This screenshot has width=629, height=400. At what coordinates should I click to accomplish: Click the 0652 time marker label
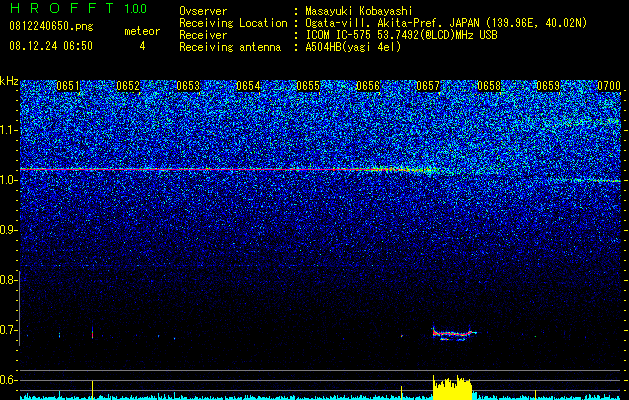[x=128, y=86]
